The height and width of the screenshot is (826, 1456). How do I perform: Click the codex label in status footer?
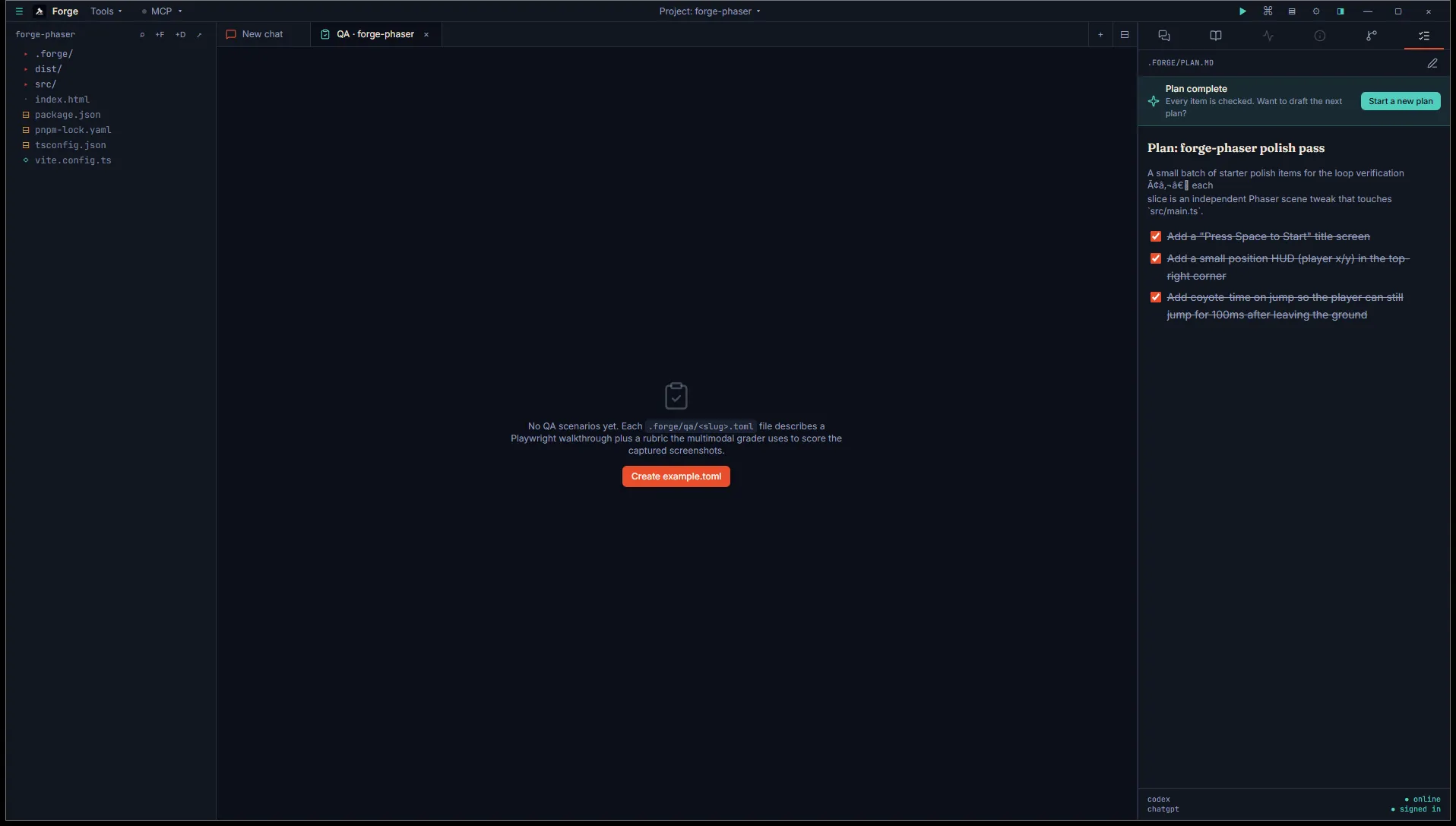[x=1159, y=799]
